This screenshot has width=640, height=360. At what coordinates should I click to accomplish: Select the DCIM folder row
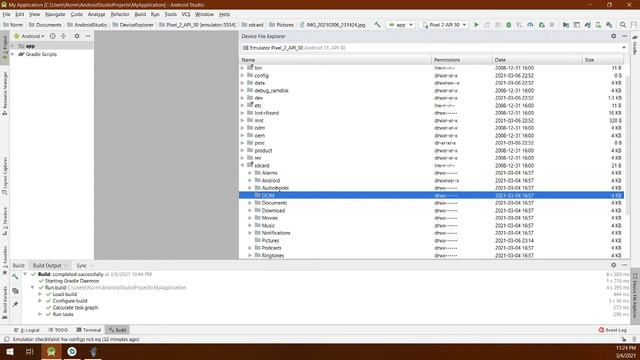point(431,196)
